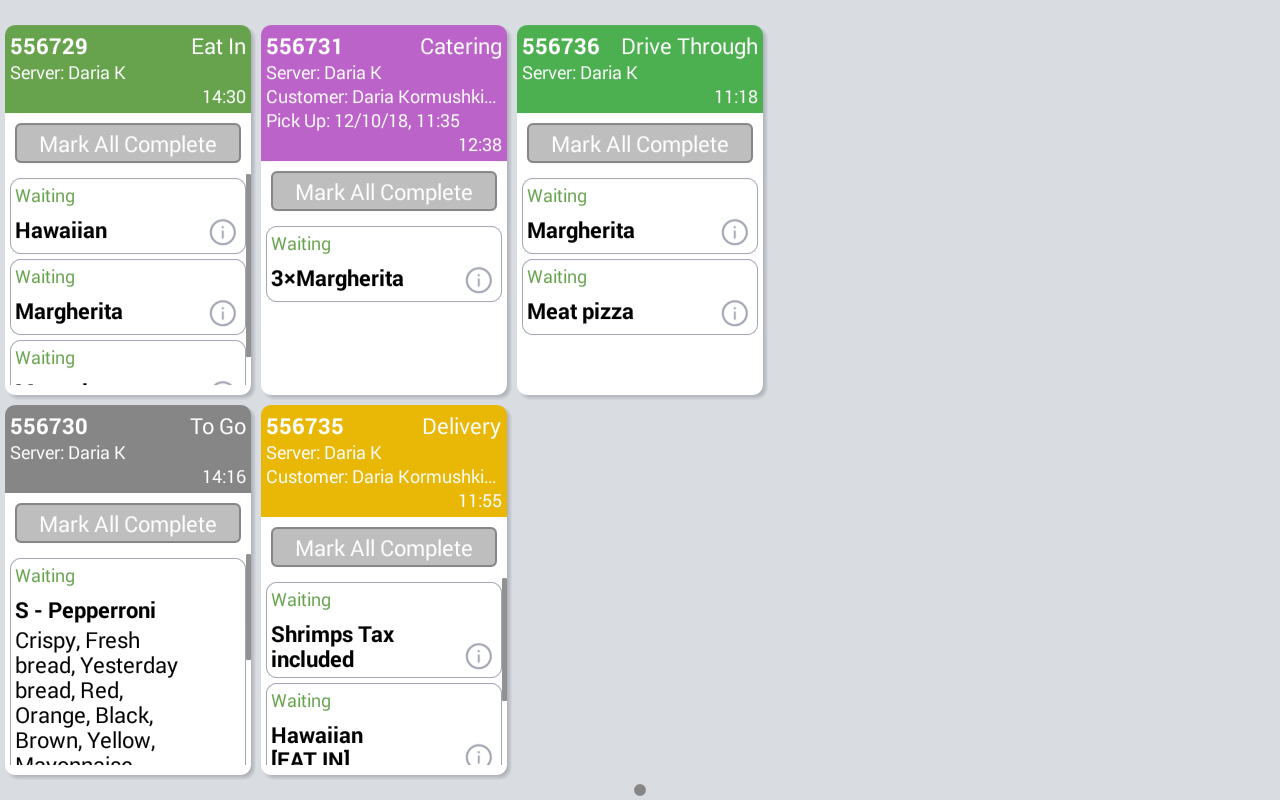1280x800 pixels.
Task: Select the Eat In order 556729 header
Action: coord(128,69)
